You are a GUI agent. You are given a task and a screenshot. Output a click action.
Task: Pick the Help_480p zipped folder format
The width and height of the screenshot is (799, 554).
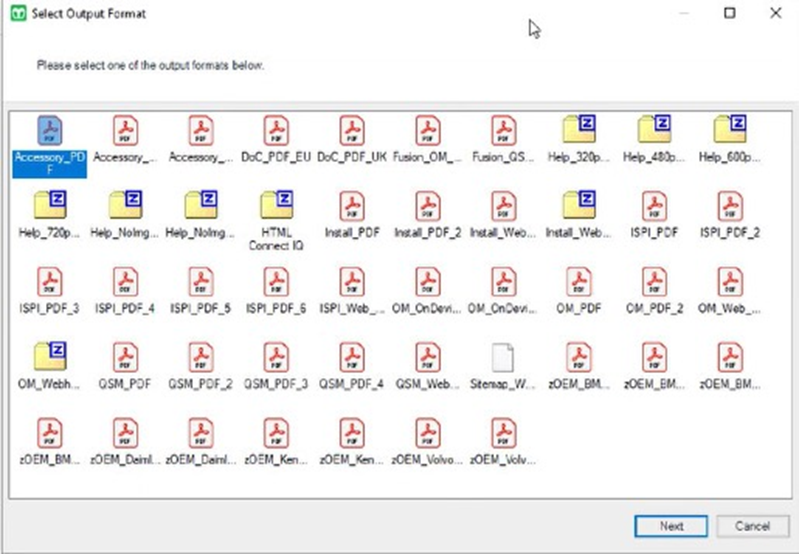pyautogui.click(x=654, y=139)
